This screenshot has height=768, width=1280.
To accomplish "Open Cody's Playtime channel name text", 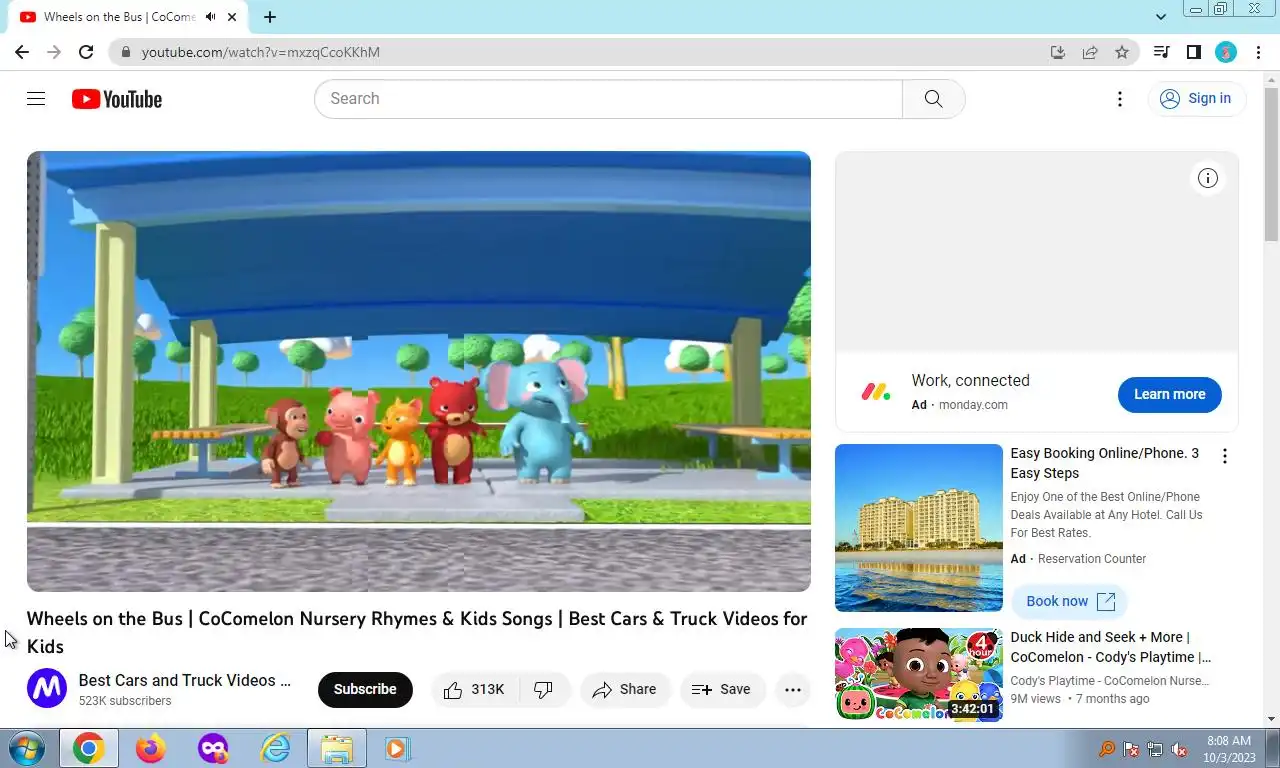I will (1110, 681).
